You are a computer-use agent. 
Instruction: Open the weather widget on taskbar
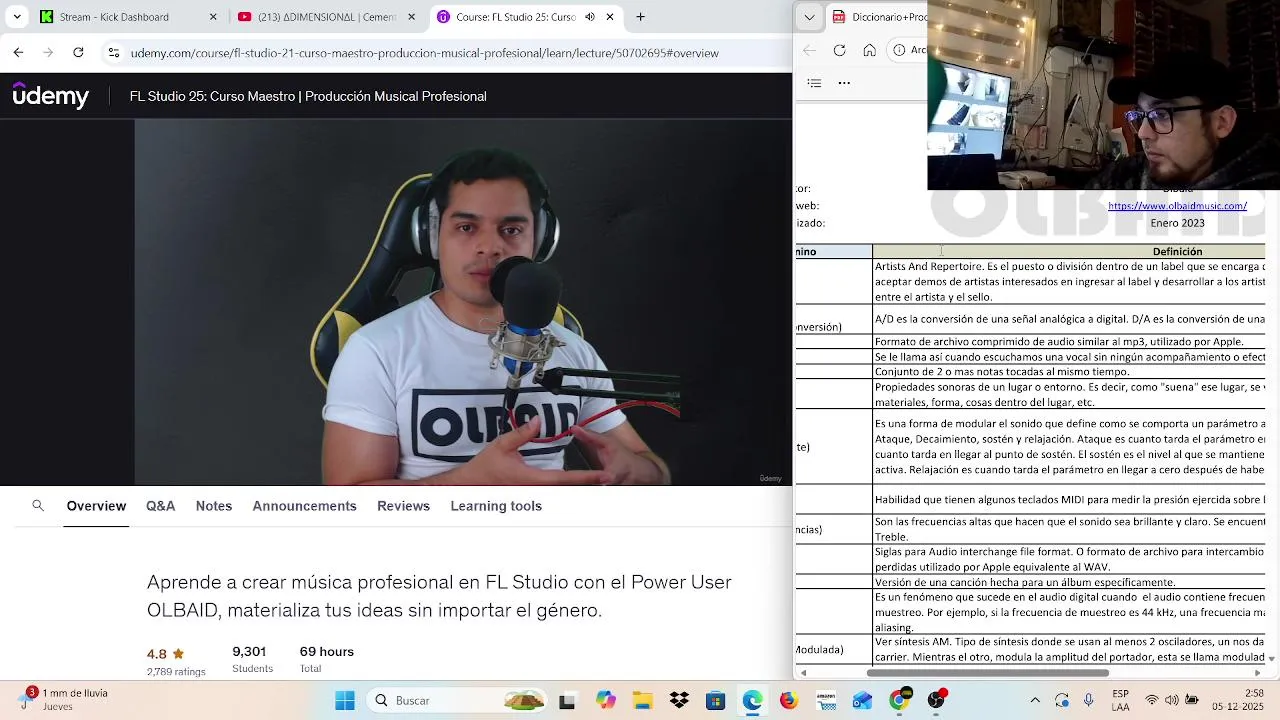point(65,700)
